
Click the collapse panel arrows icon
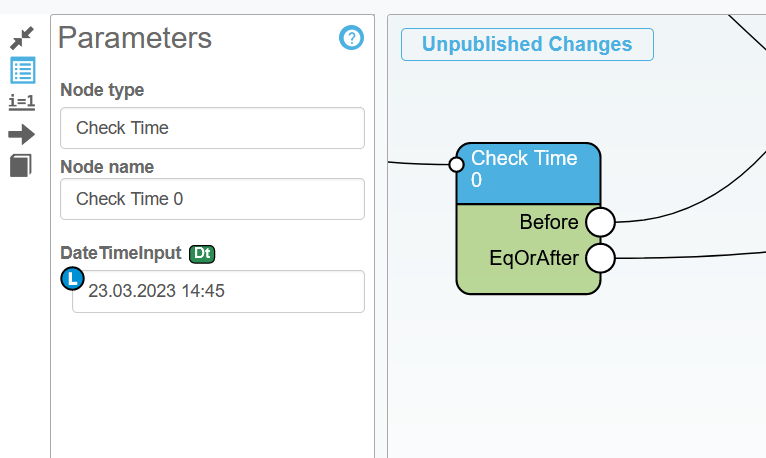pyautogui.click(x=22, y=39)
